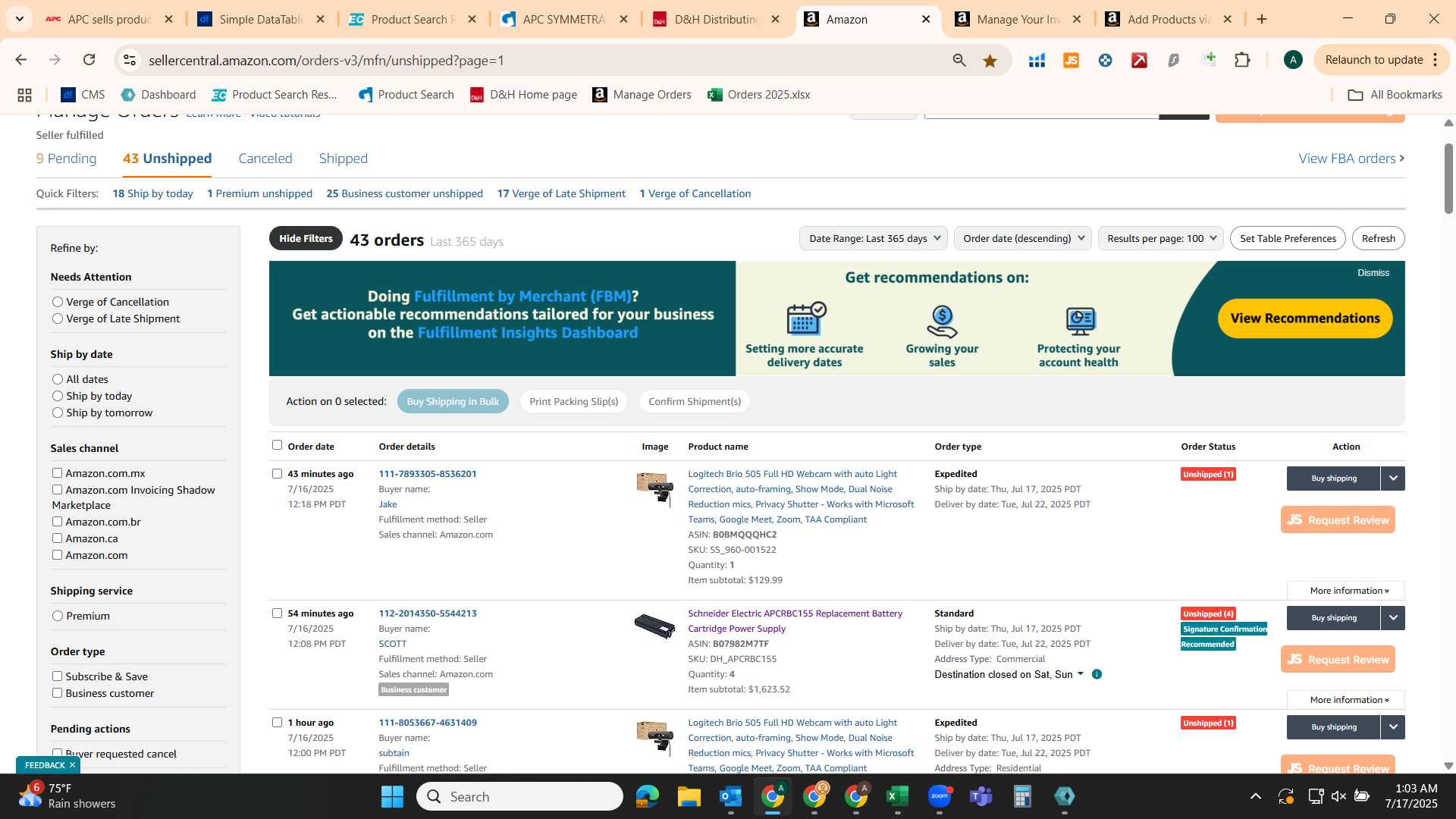Expand More information for Jake's order

pos(1346,591)
